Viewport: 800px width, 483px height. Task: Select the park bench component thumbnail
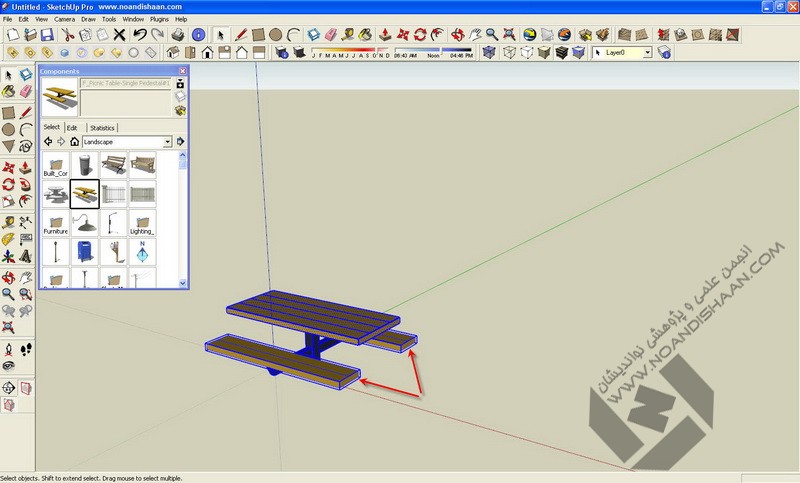(114, 166)
